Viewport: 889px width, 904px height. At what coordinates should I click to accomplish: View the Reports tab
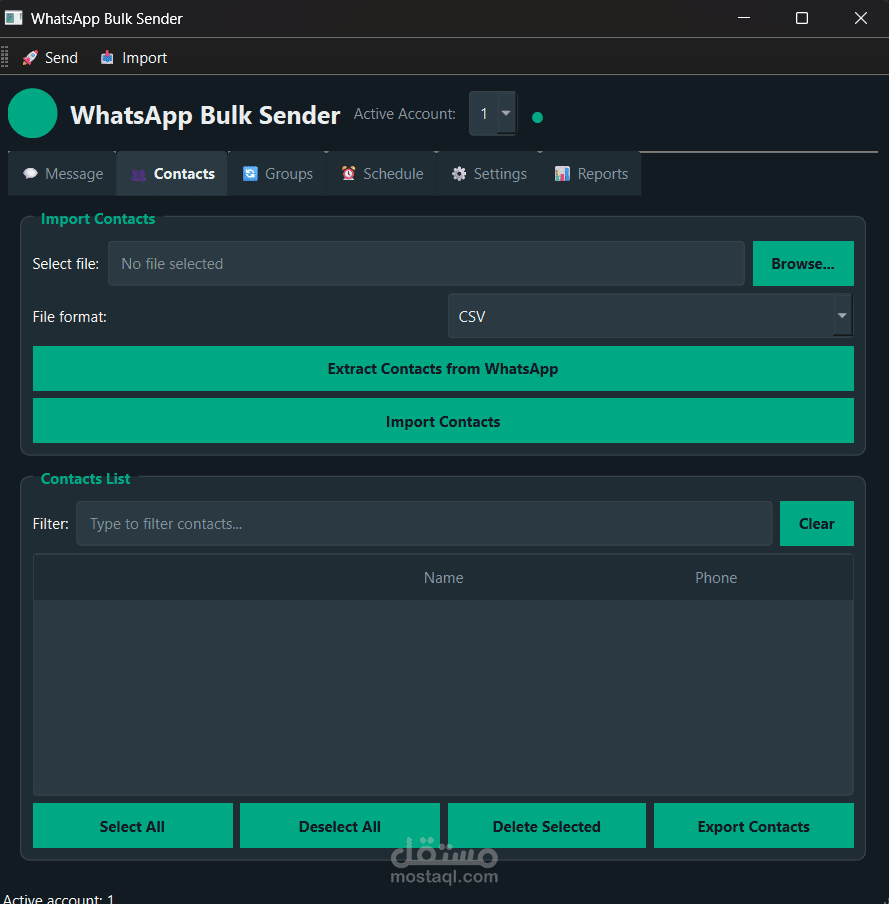[591, 174]
